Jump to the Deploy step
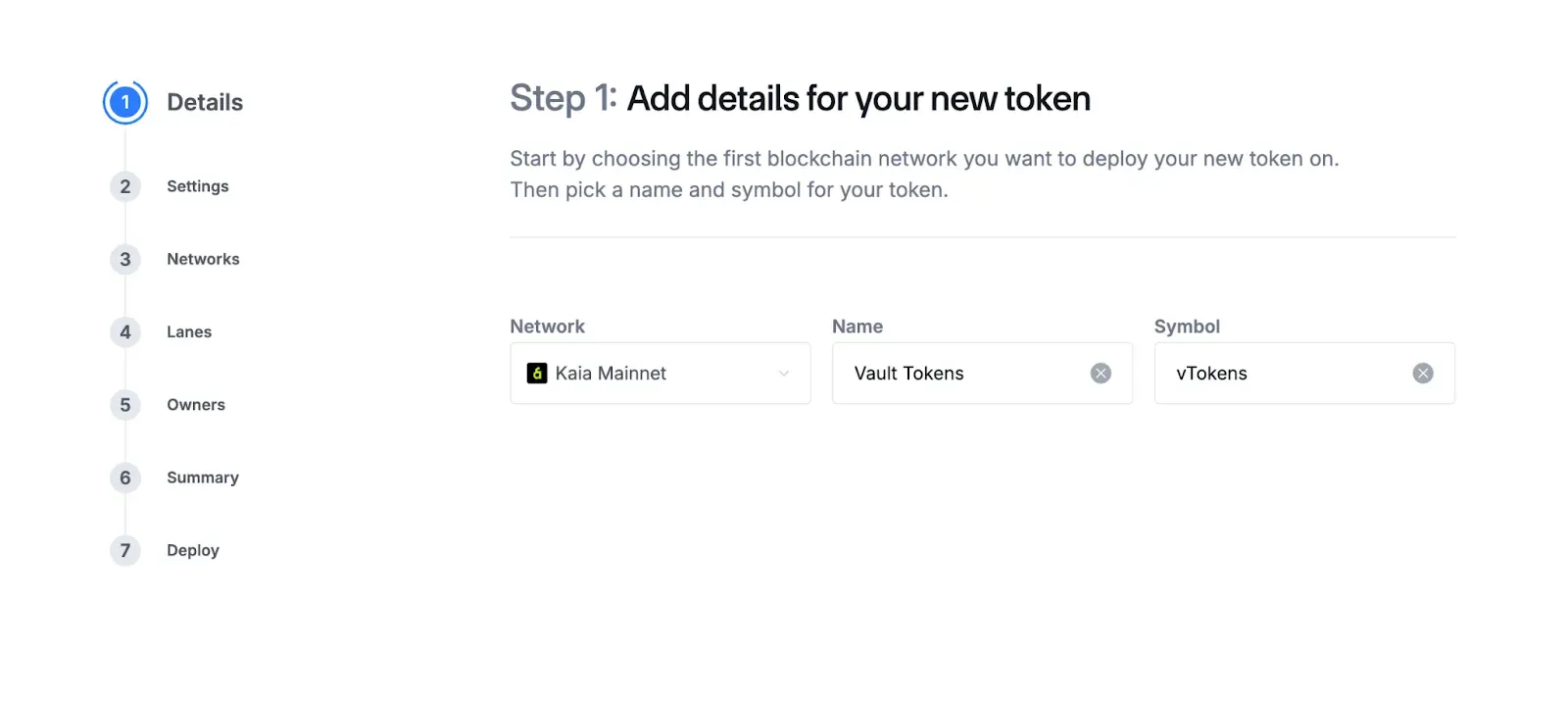The height and width of the screenshot is (705, 1568). 193,550
